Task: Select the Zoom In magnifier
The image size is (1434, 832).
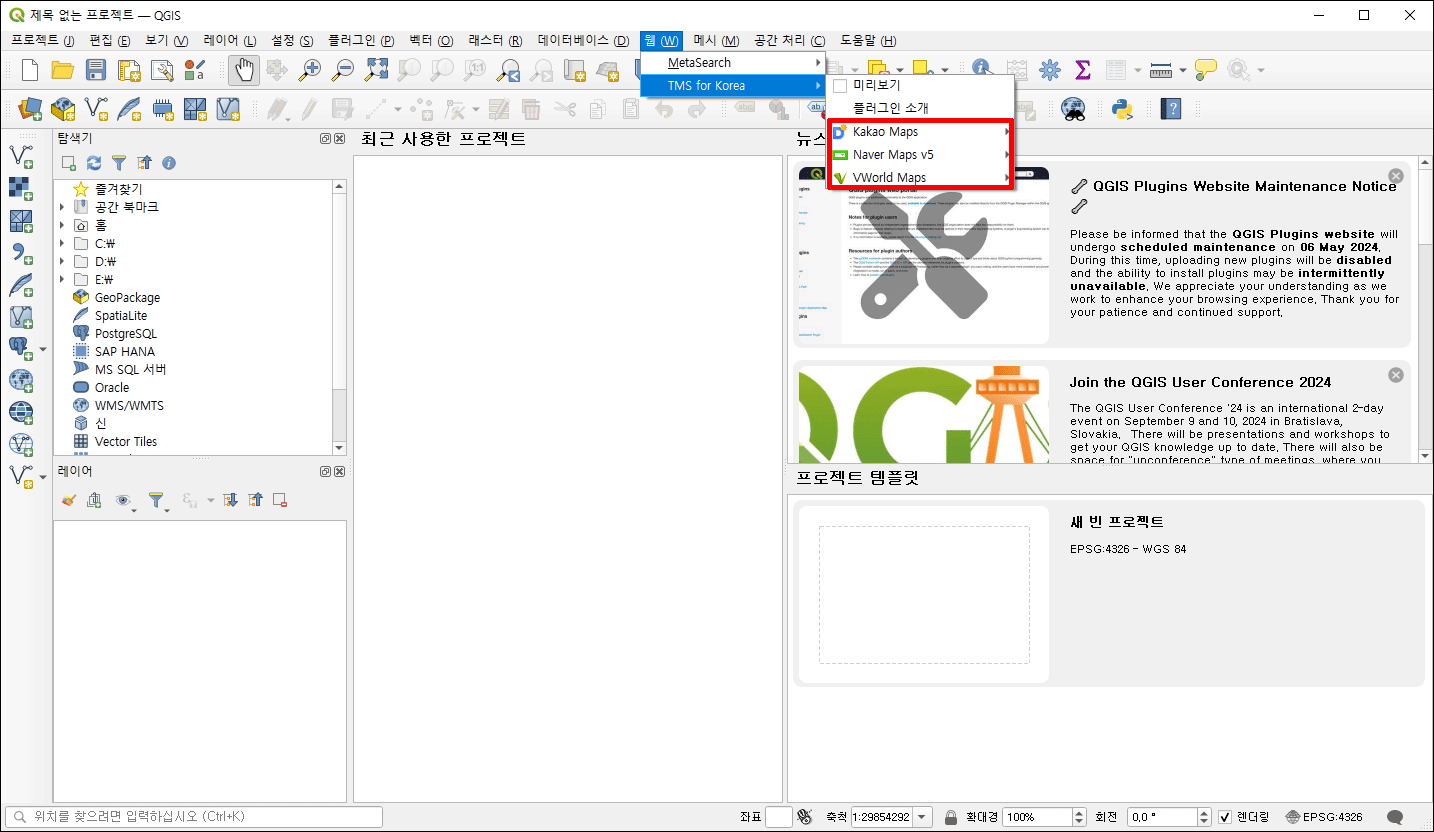Action: pos(310,70)
